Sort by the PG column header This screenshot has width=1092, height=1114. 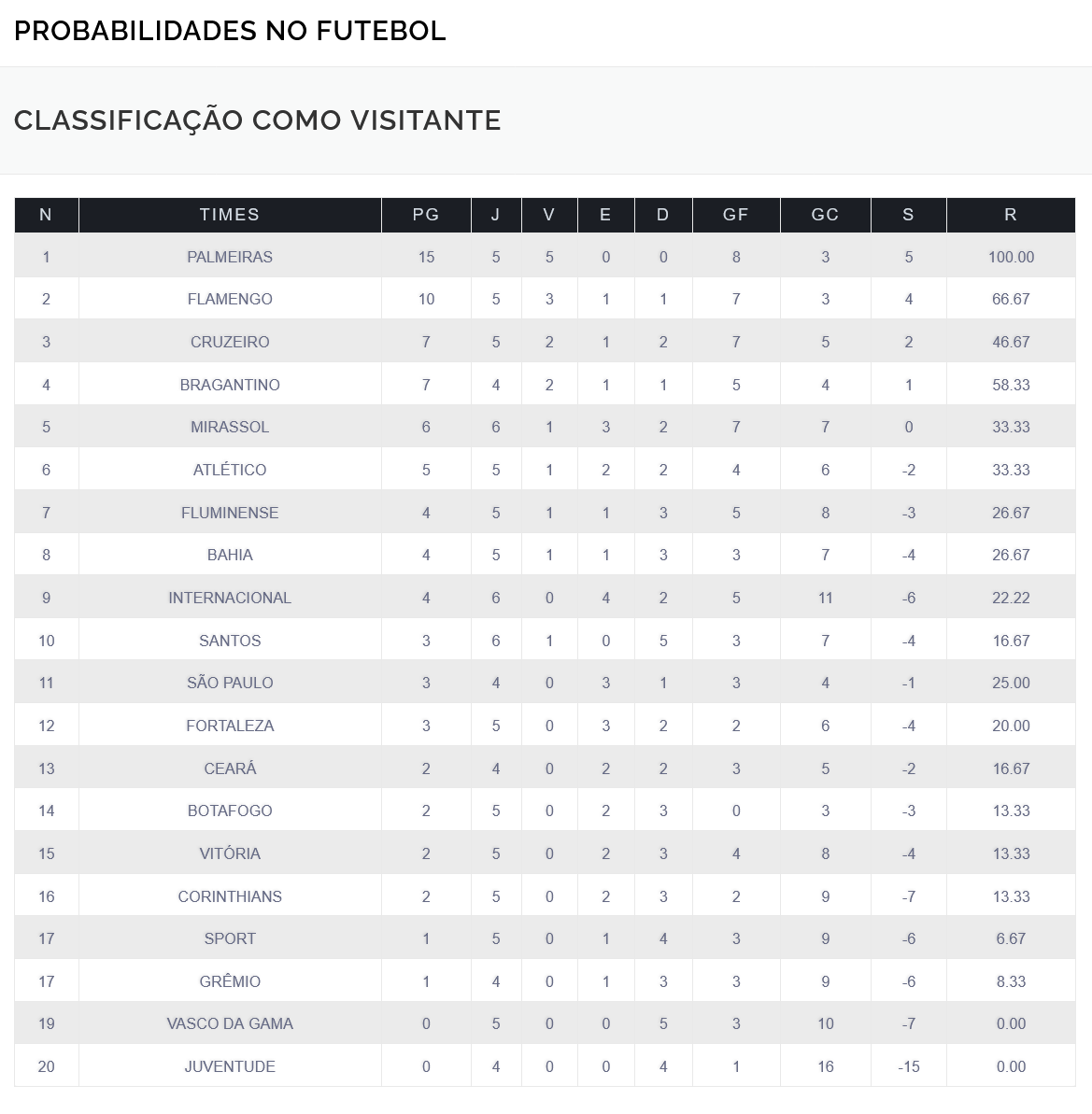(x=426, y=215)
